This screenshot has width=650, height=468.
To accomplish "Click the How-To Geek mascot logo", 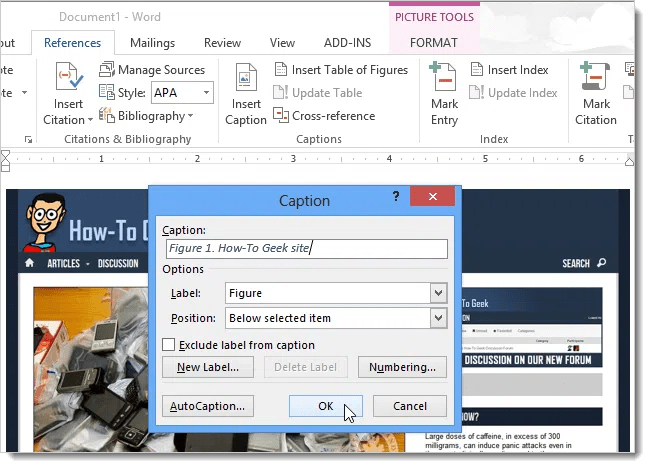I will click(45, 221).
